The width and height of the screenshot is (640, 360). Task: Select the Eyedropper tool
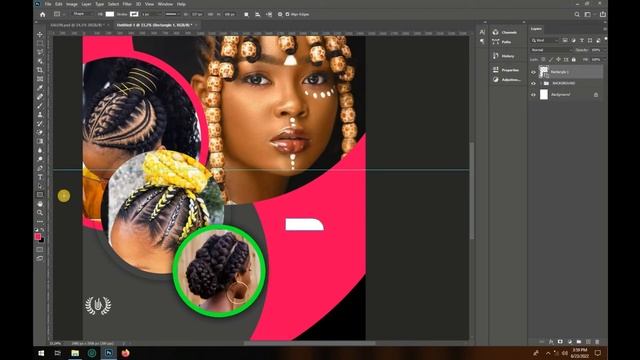click(40, 88)
